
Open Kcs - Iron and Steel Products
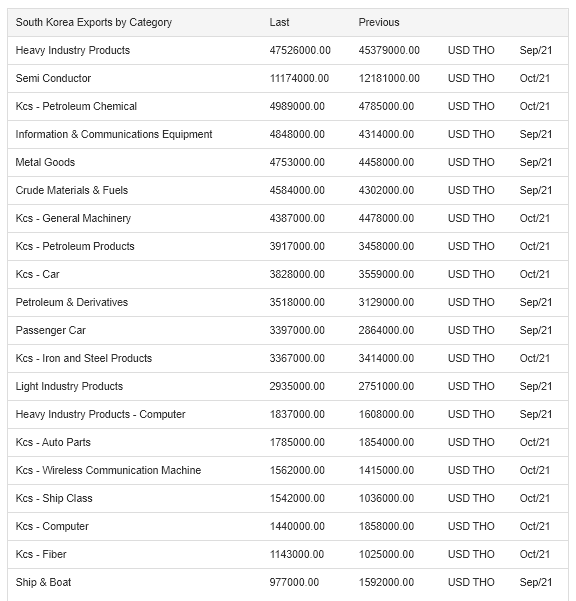[84, 358]
